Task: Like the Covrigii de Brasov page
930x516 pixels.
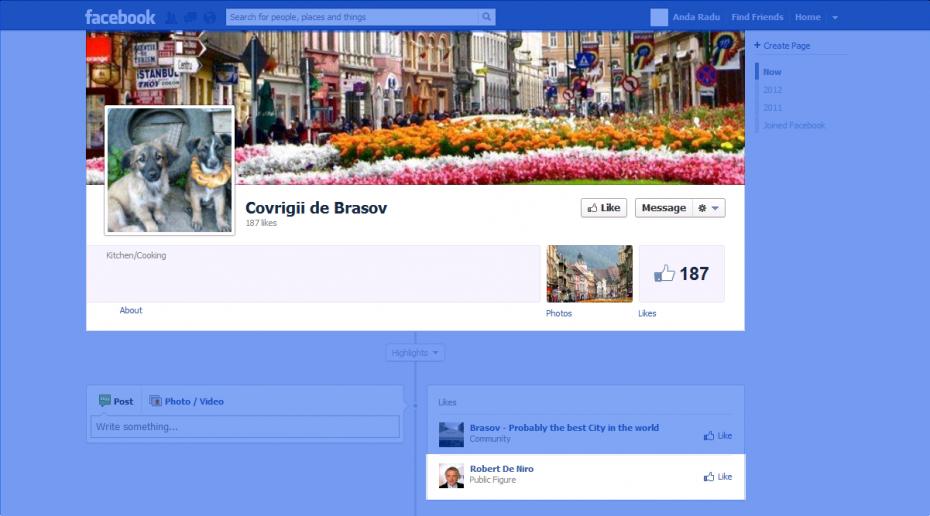Action: (x=604, y=208)
